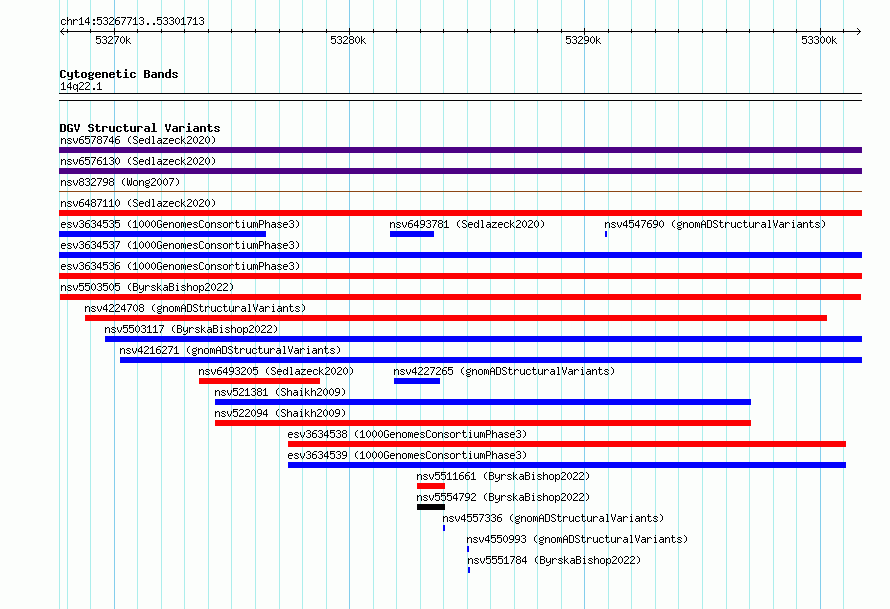Select the nsv521381 blue variant bar
890x609 pixels.
tap(483, 402)
